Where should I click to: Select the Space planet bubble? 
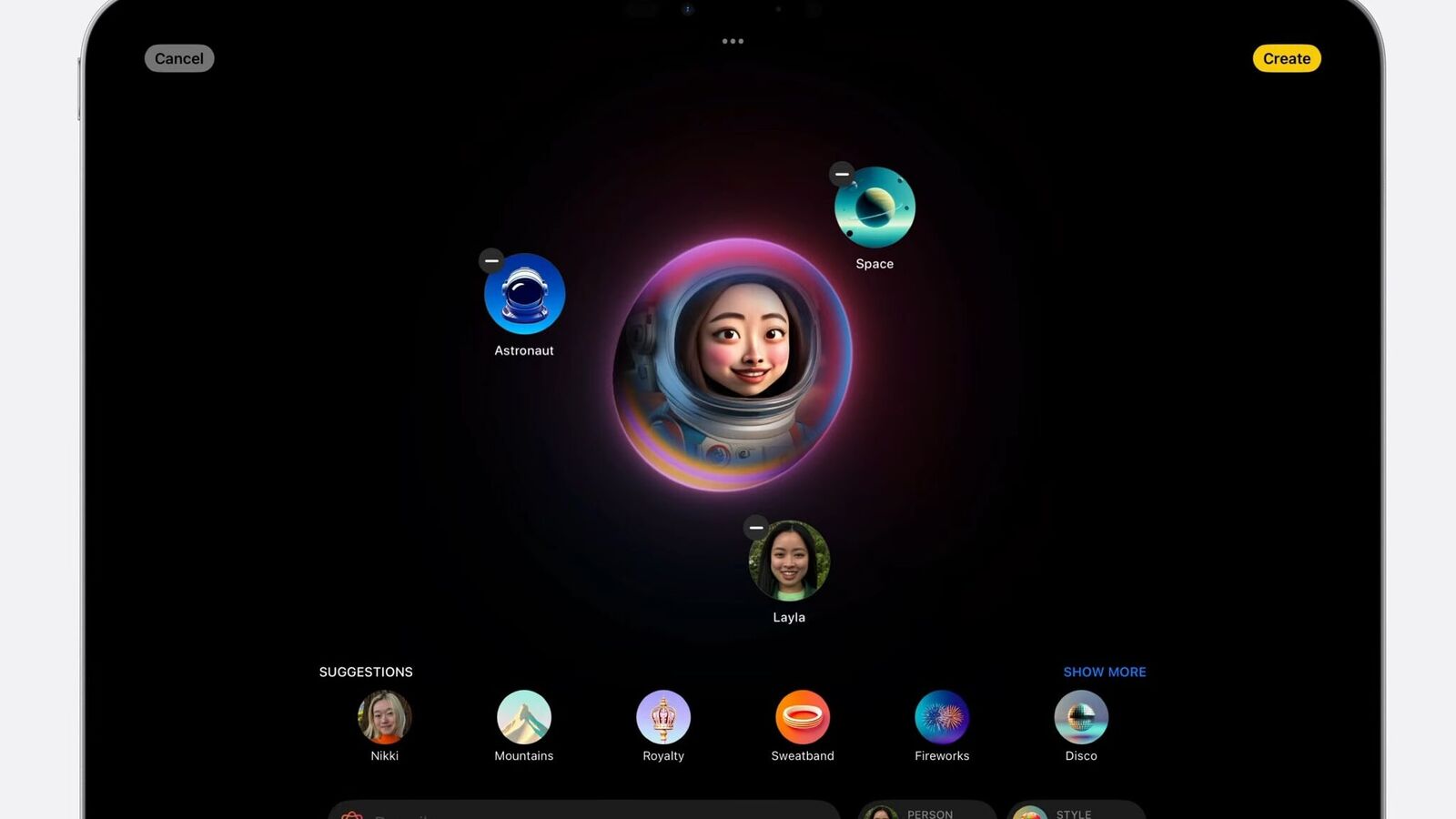coord(875,207)
